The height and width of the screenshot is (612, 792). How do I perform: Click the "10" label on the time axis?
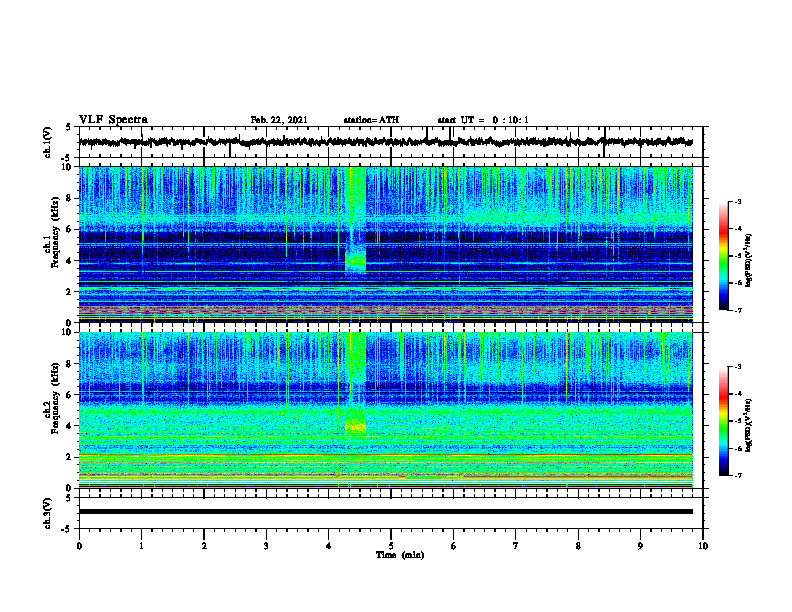(x=703, y=546)
